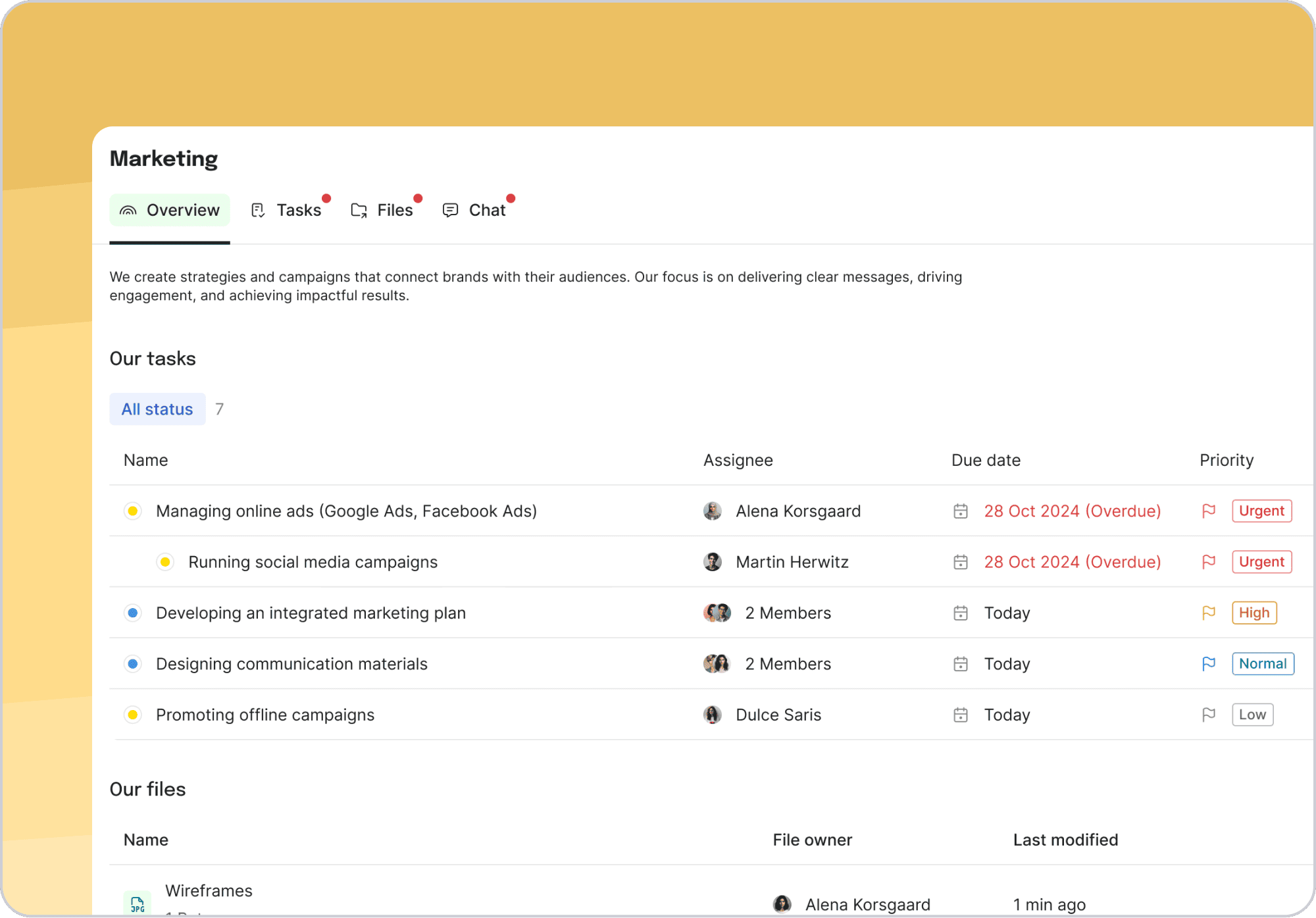Click the calendar icon next to 28 Oct 2024
This screenshot has width=1316, height=918.
[961, 511]
